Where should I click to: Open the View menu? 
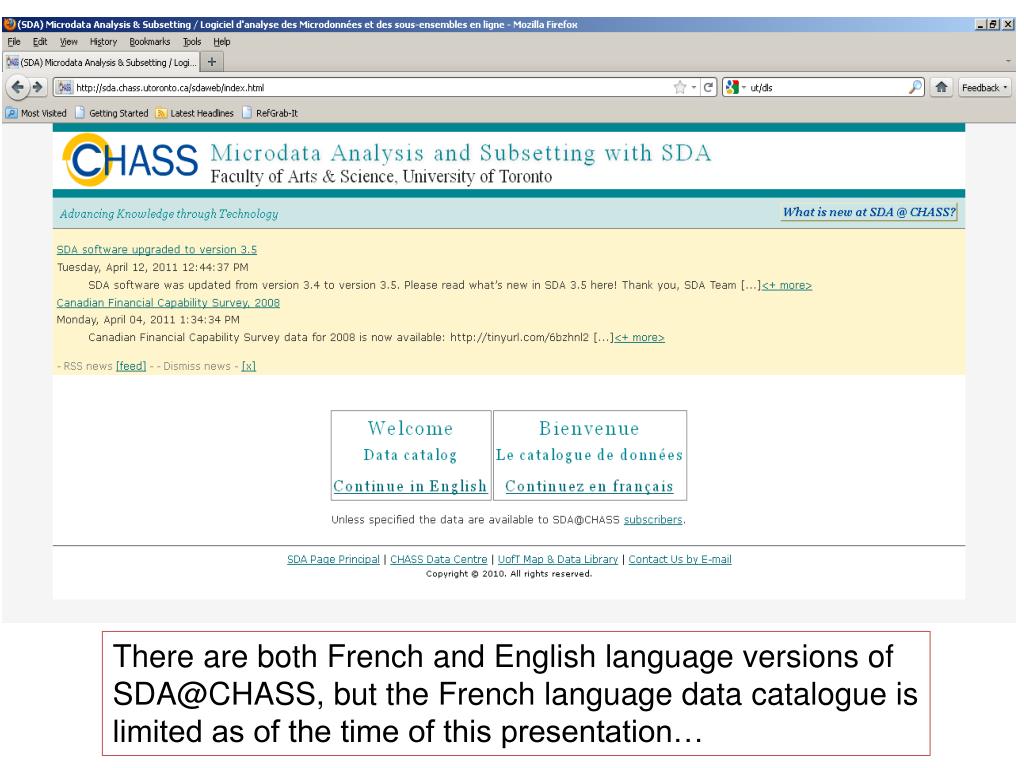coord(68,42)
